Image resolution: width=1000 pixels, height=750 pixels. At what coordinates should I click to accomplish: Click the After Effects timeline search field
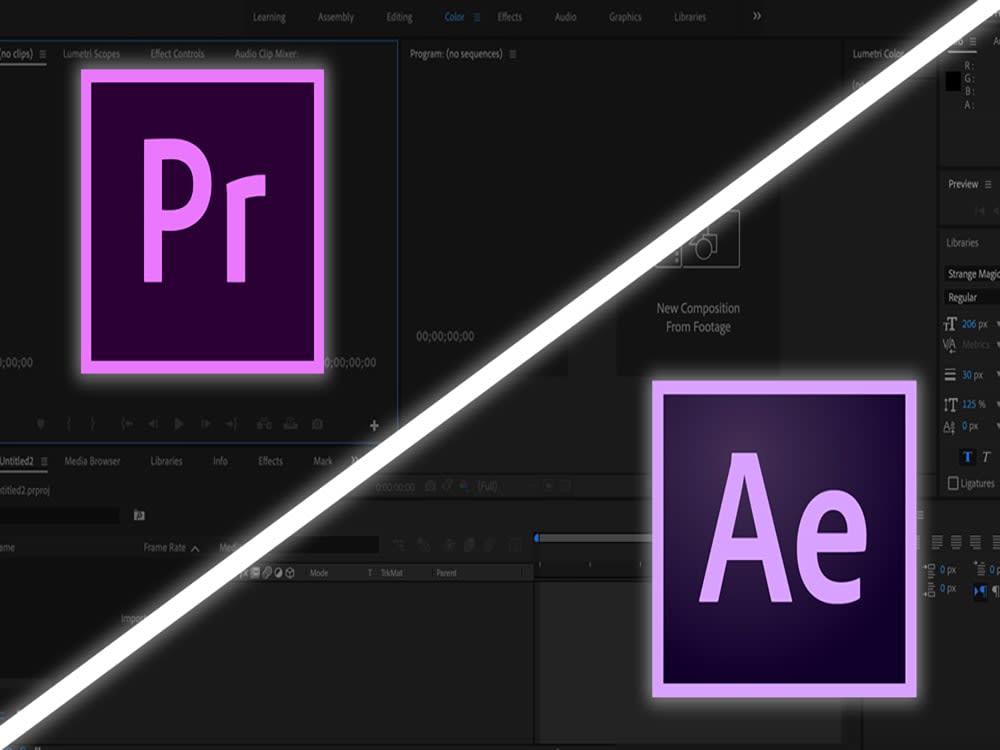point(330,544)
